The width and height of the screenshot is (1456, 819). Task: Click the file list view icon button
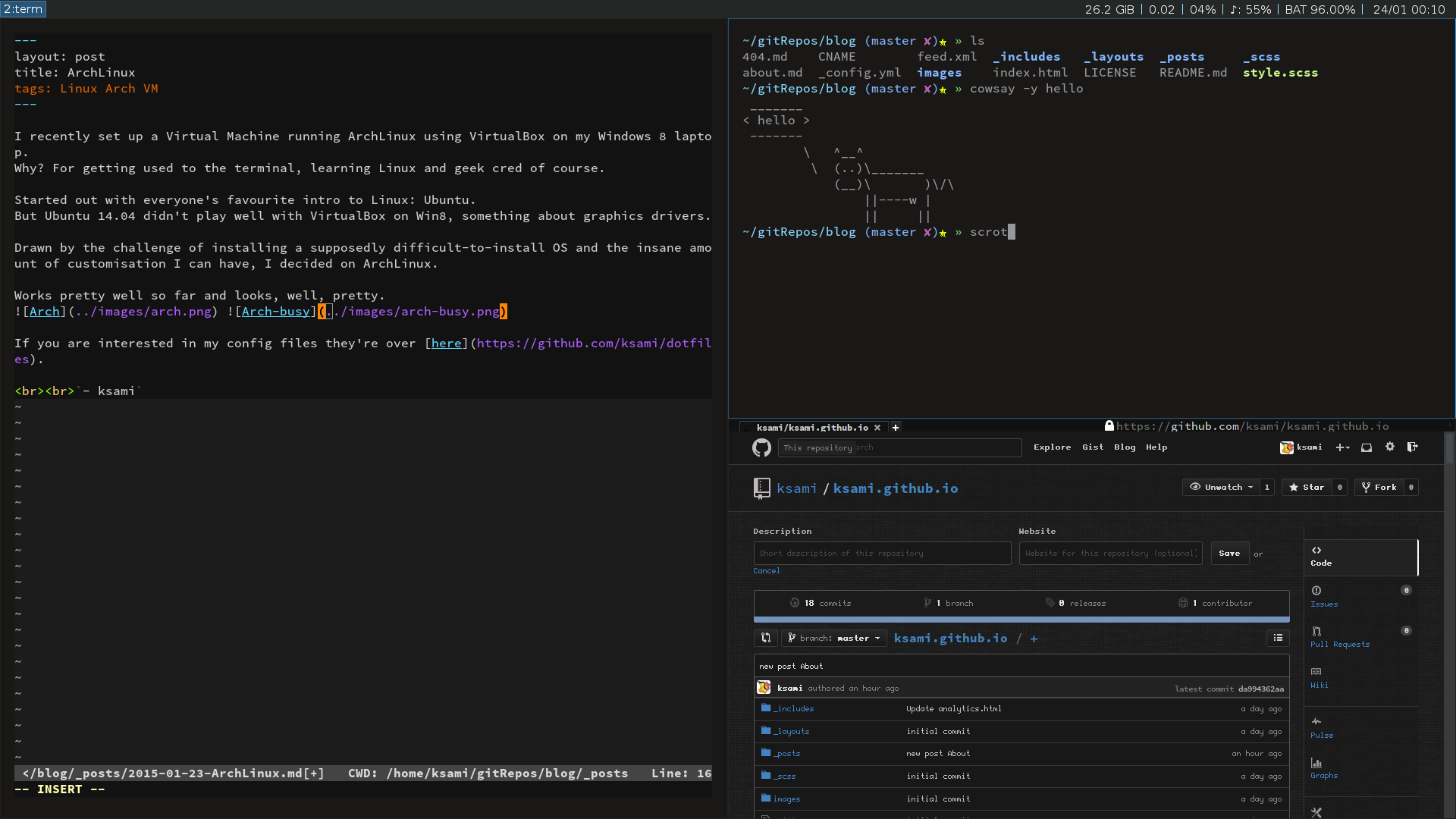pyautogui.click(x=1278, y=638)
